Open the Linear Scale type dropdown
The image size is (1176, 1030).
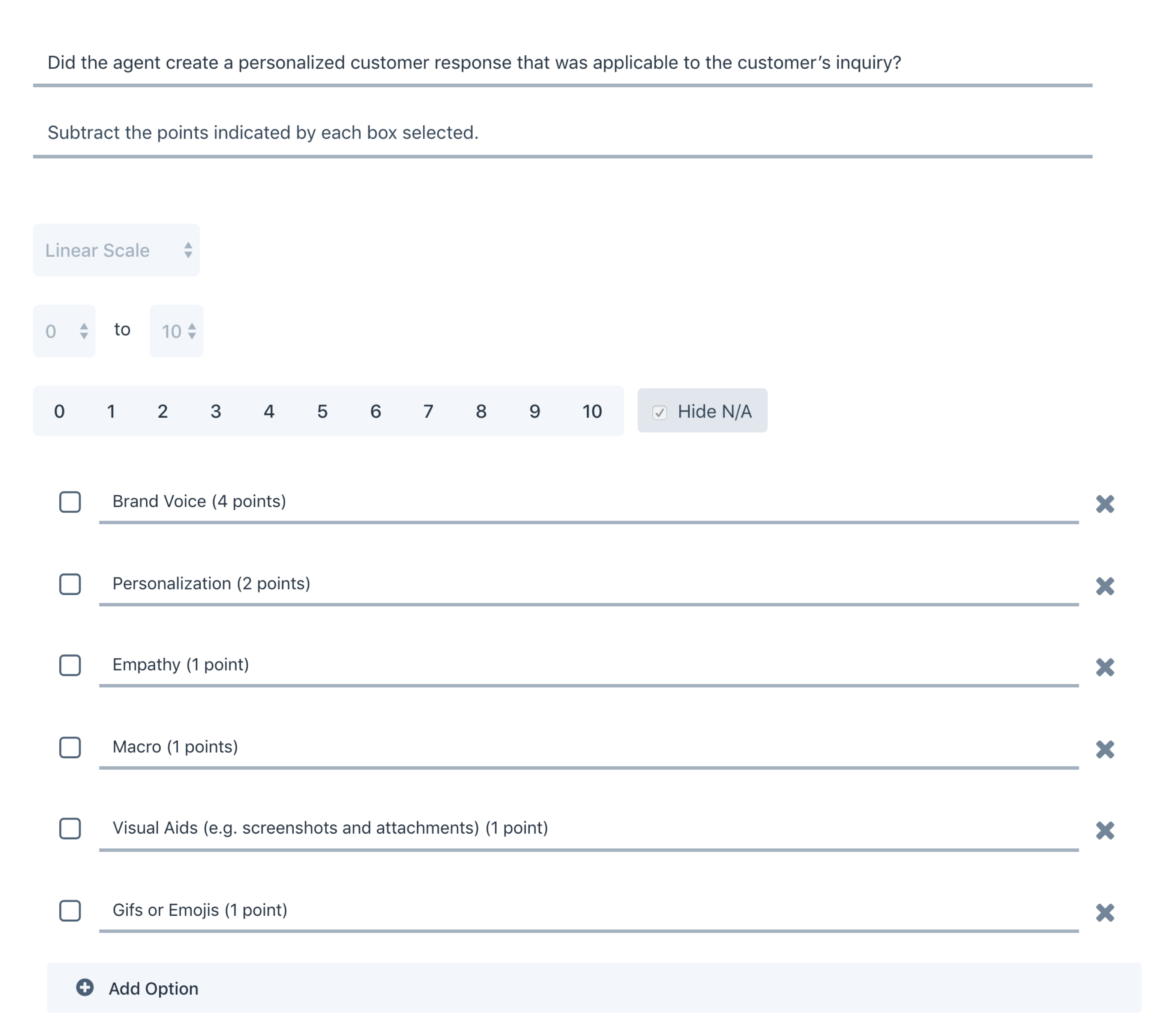116,250
